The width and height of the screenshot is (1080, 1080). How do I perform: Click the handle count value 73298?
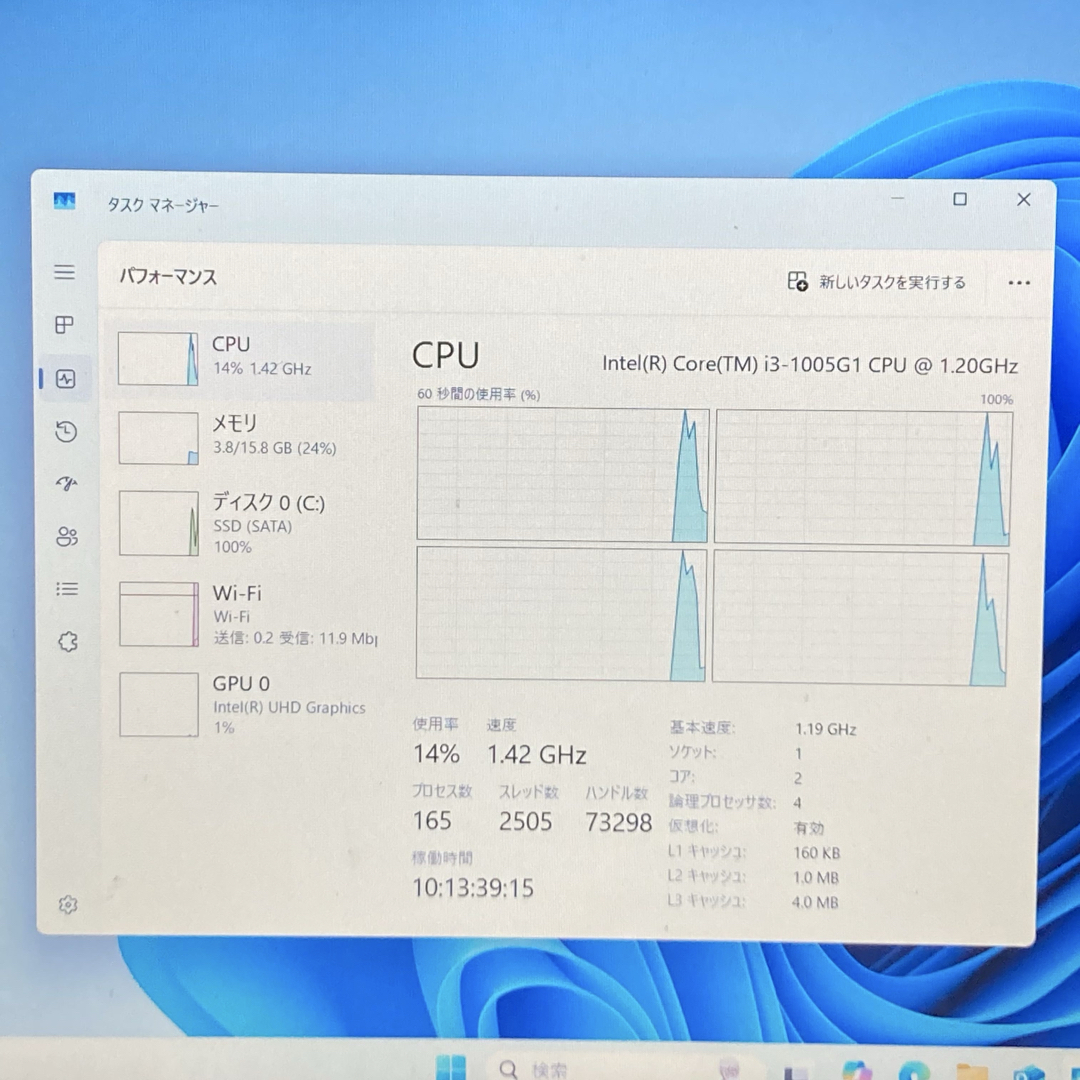[x=618, y=822]
